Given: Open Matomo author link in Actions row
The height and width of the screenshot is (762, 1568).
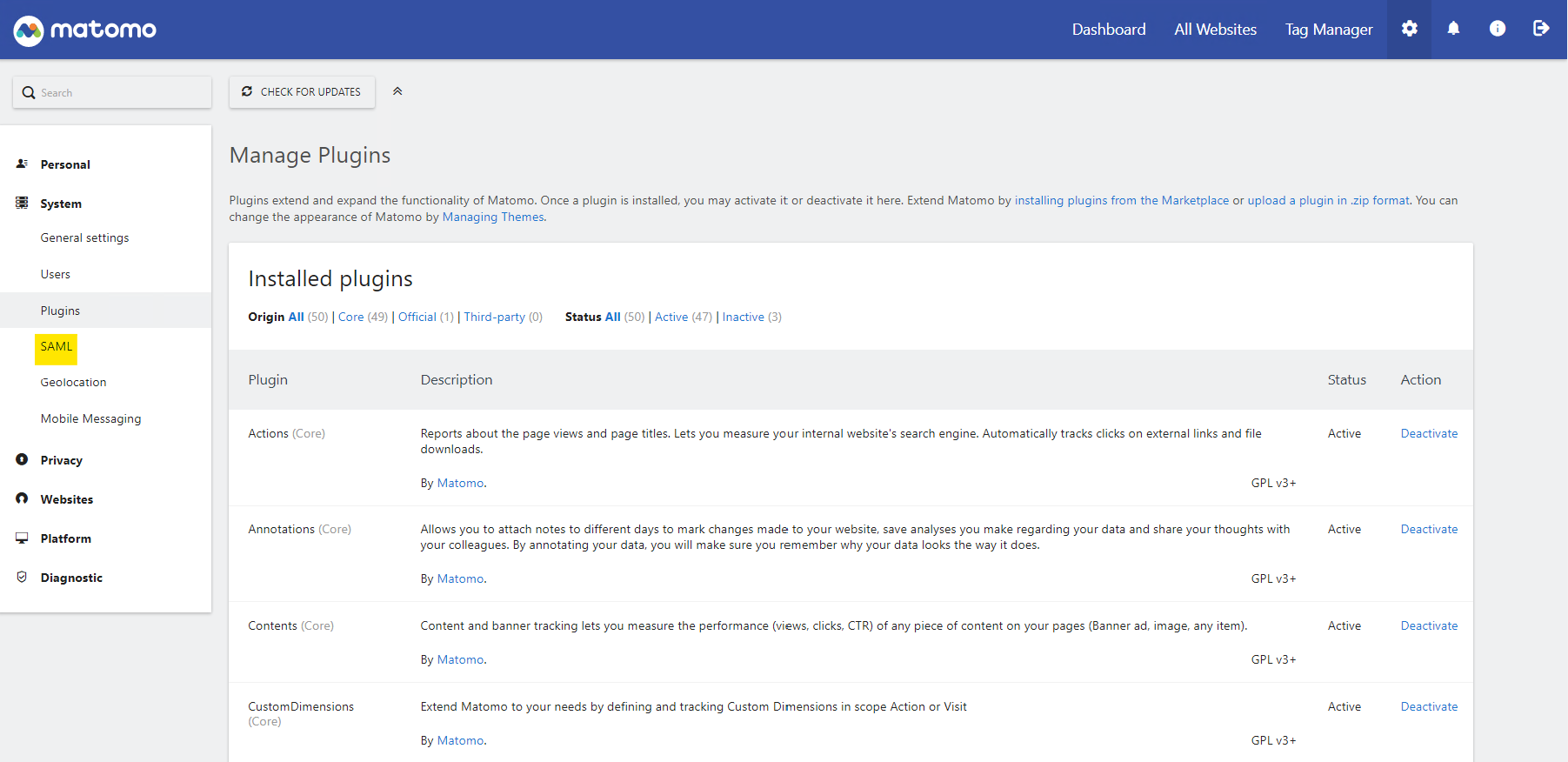Looking at the screenshot, I should click(x=460, y=483).
